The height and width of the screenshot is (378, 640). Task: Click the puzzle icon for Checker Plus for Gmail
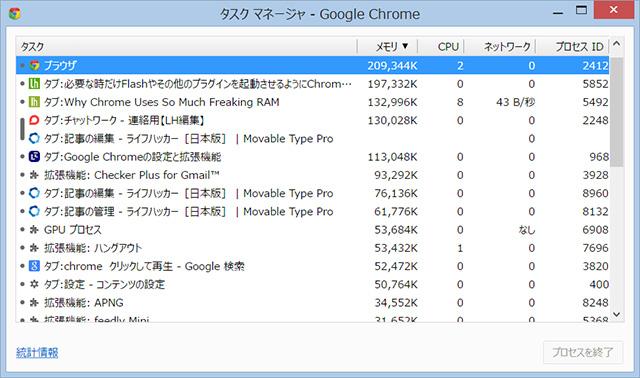pyautogui.click(x=34, y=175)
